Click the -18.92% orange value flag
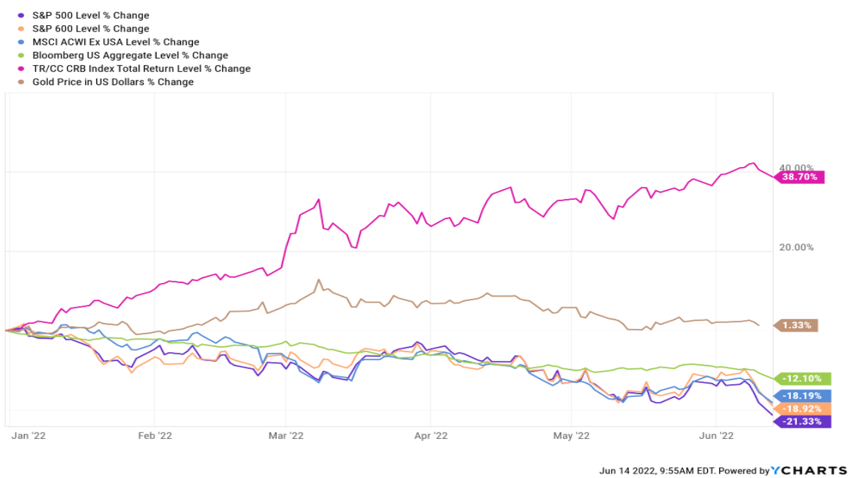This screenshot has width=848, height=478. pyautogui.click(x=801, y=409)
